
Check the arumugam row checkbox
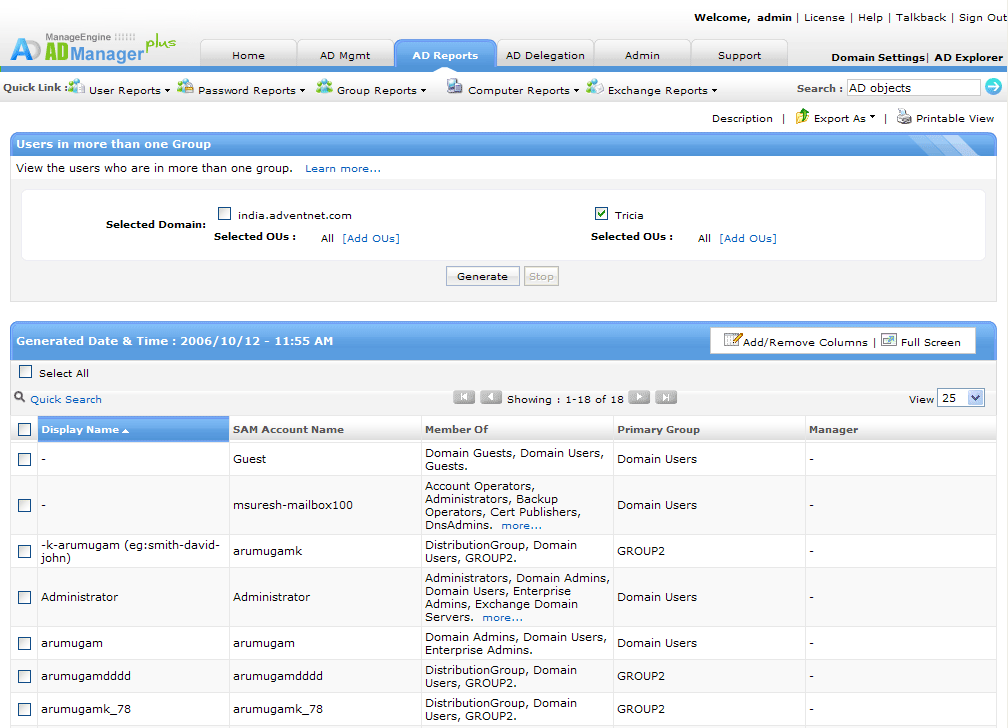click(24, 644)
